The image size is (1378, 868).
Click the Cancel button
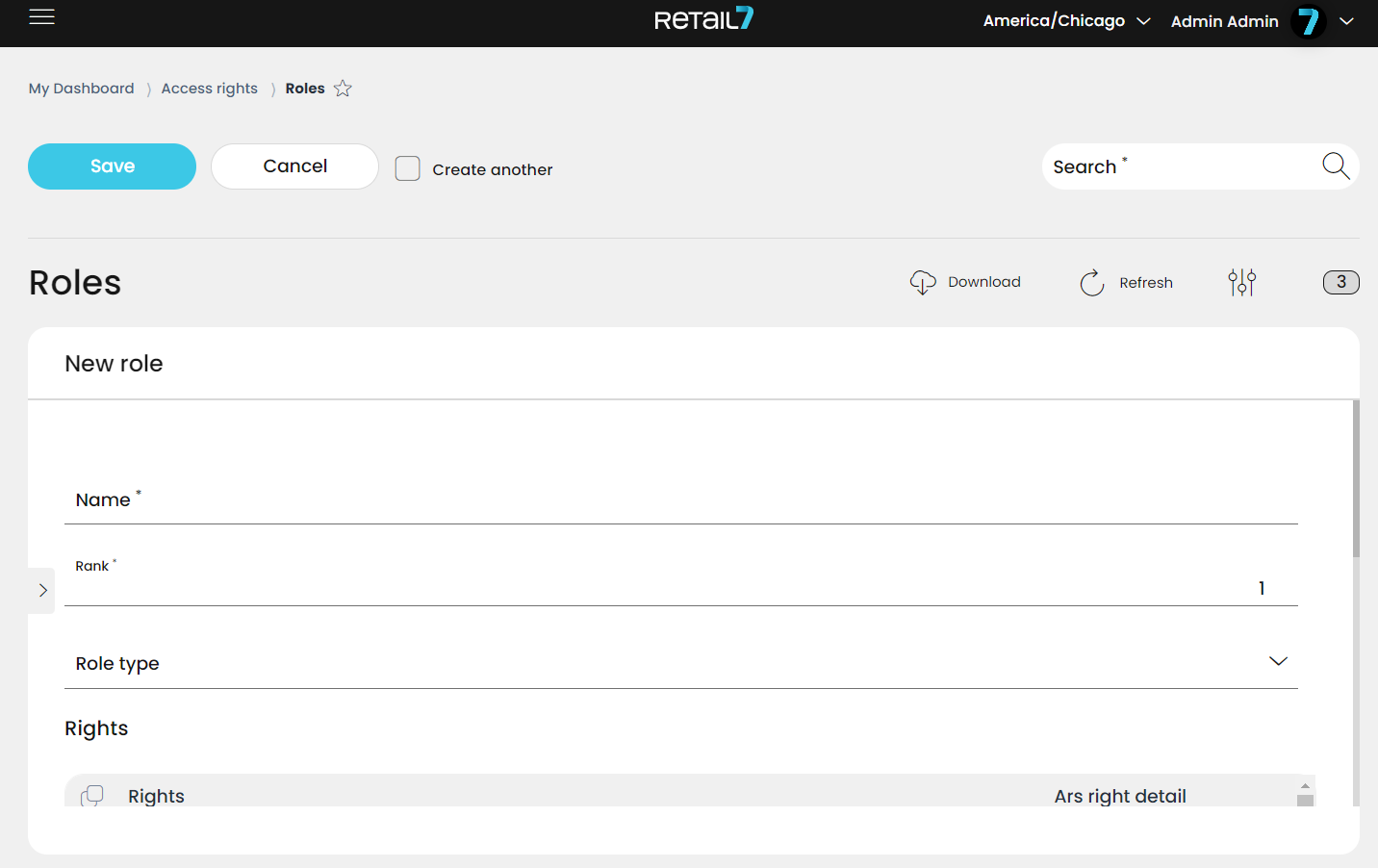294,166
